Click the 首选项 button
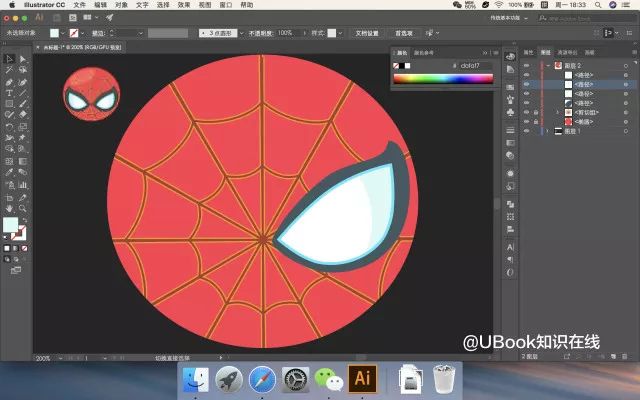This screenshot has height=400, width=640. click(x=404, y=33)
